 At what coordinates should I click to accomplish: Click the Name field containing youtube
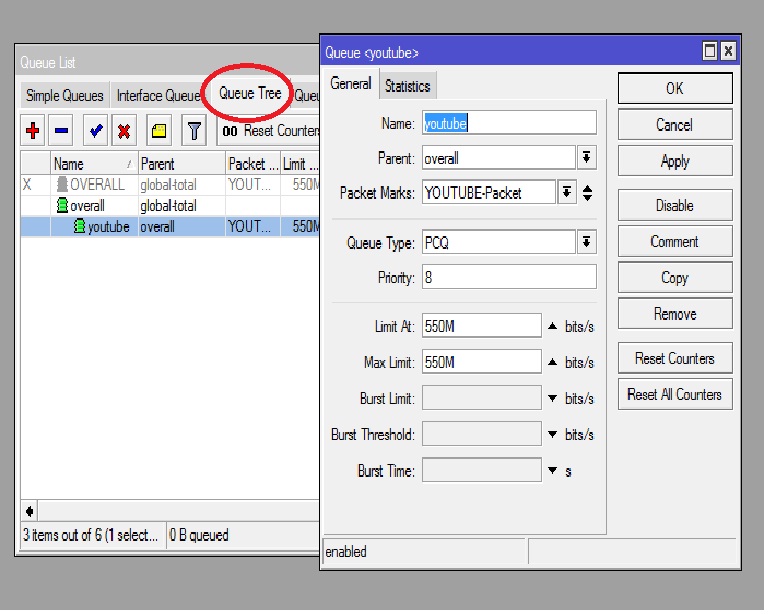509,123
